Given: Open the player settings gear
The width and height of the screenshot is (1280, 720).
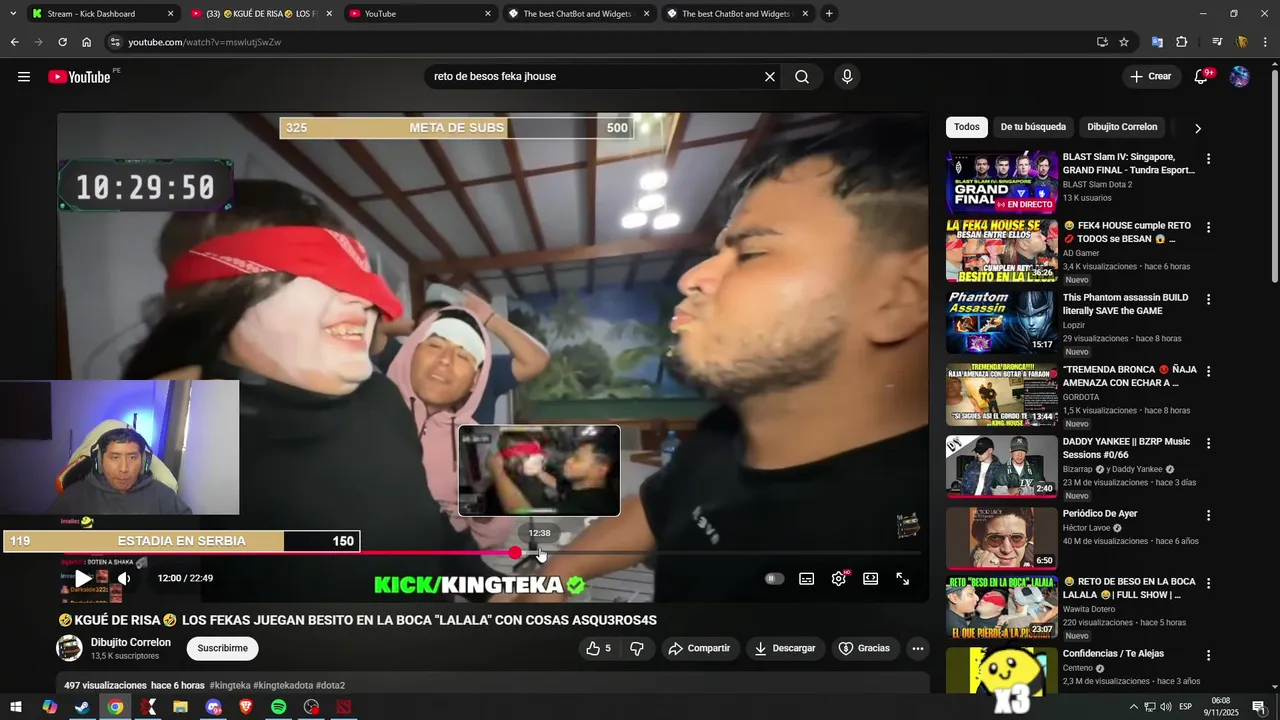Looking at the screenshot, I should pyautogui.click(x=839, y=578).
